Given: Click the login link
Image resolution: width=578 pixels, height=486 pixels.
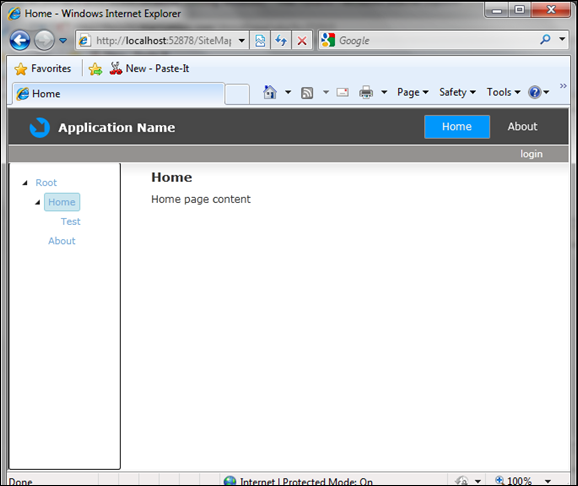Looking at the screenshot, I should 531,154.
